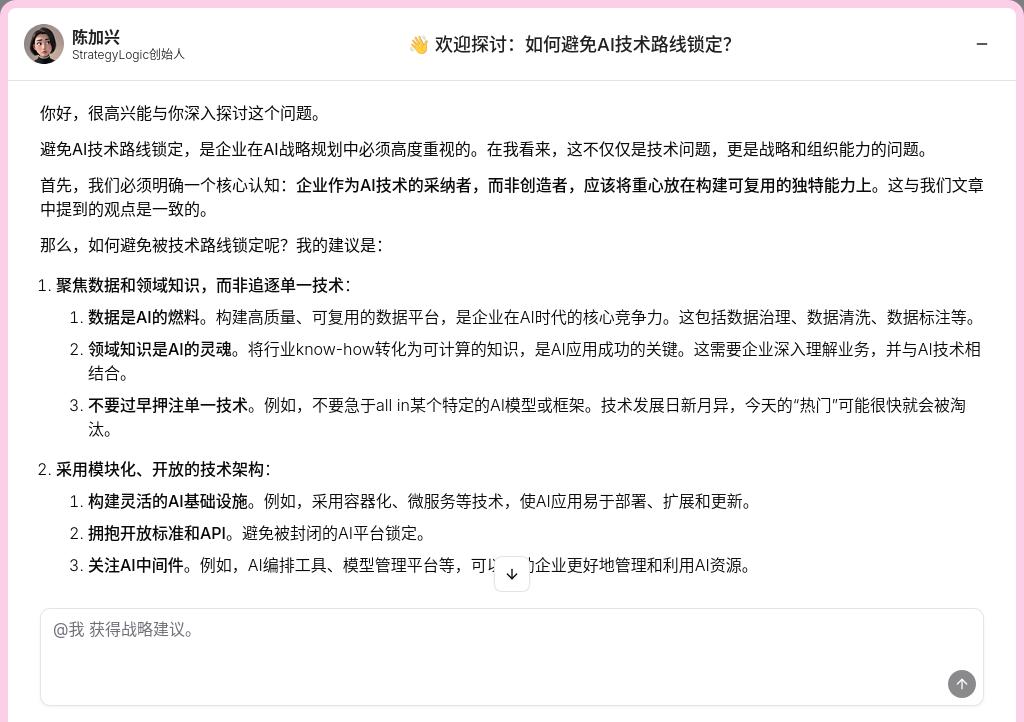Click the bold text '不要过早押注单一技术'
Viewport: 1024px width, 722px height.
168,406
